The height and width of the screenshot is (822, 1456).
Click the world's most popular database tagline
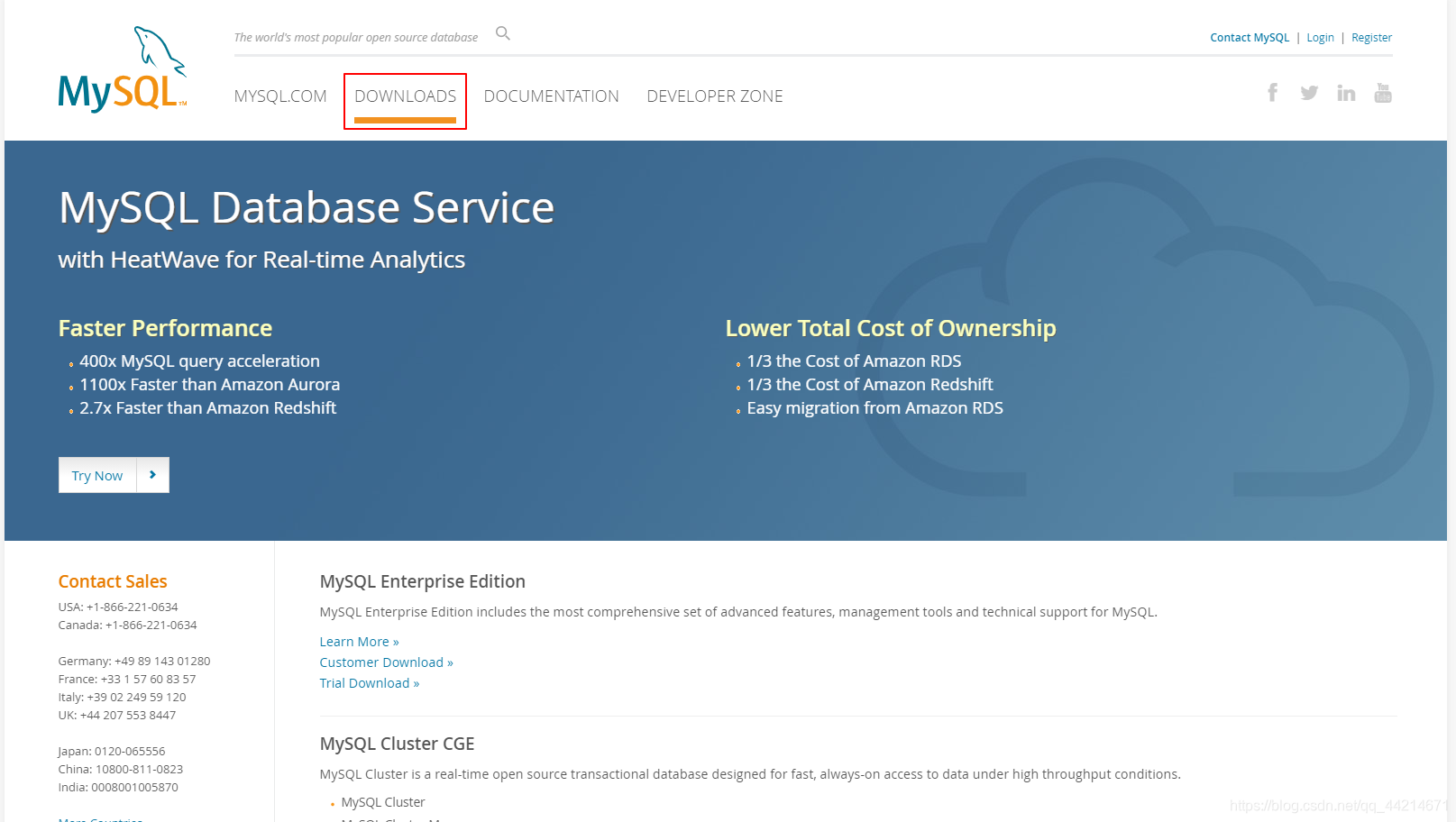click(356, 38)
